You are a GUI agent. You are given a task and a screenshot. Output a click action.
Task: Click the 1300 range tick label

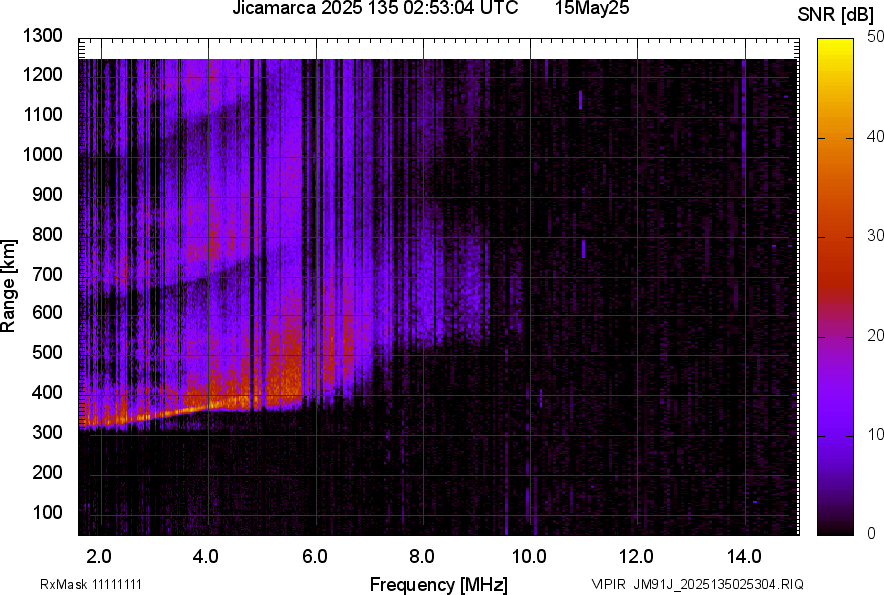42,36
